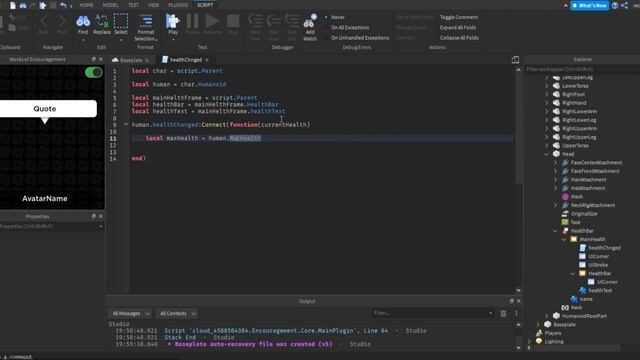Click Collapse All Folds

click(x=459, y=38)
